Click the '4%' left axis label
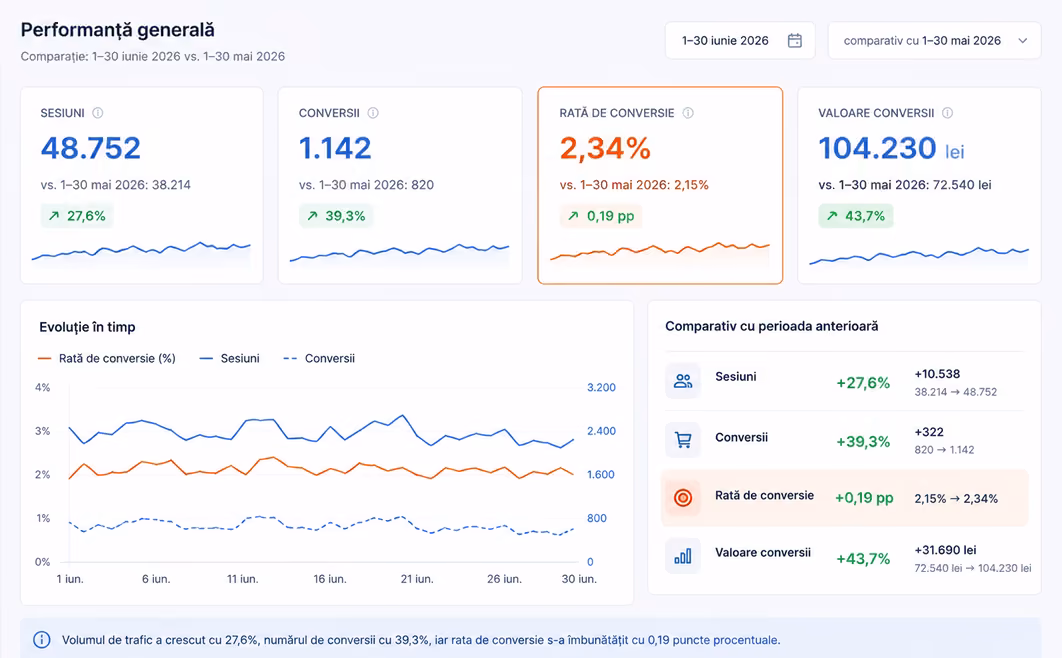The width and height of the screenshot is (1062, 658). pyautogui.click(x=43, y=387)
